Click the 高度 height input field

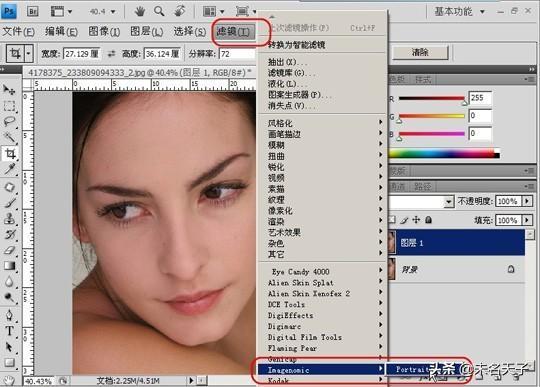(x=162, y=54)
